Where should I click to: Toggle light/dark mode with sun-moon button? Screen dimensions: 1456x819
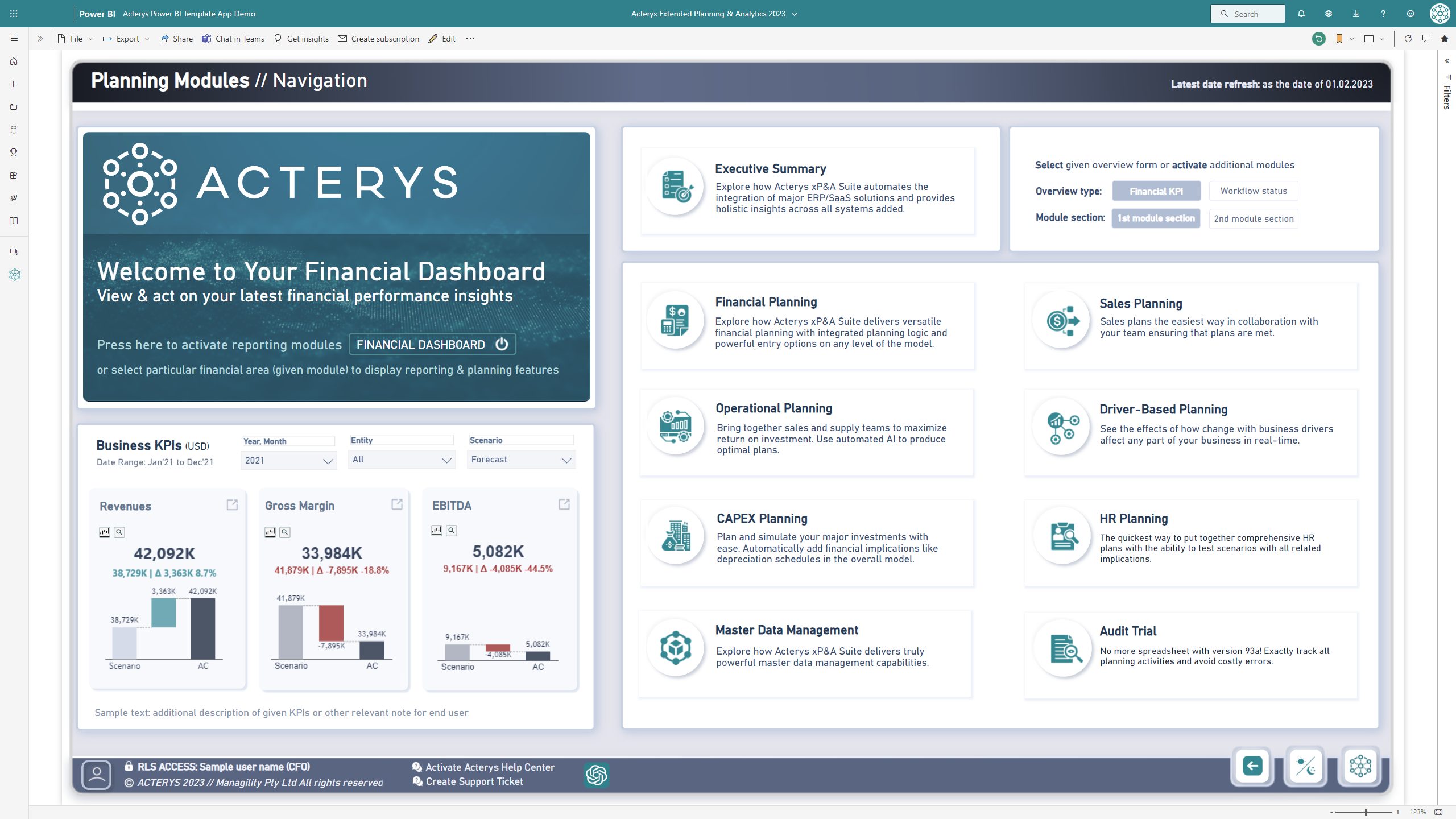tap(1306, 767)
